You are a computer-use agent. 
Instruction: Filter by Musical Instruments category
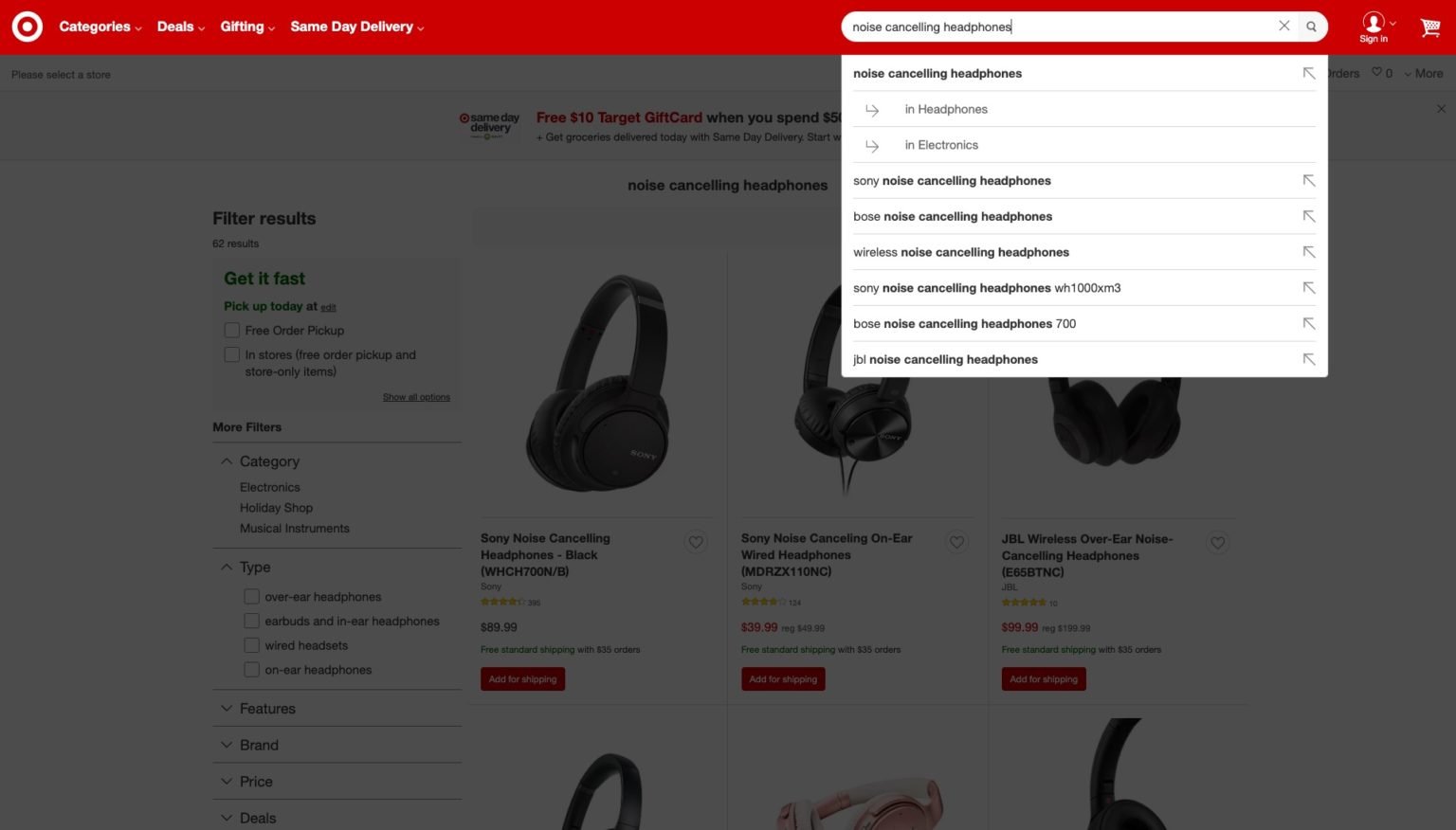point(295,529)
